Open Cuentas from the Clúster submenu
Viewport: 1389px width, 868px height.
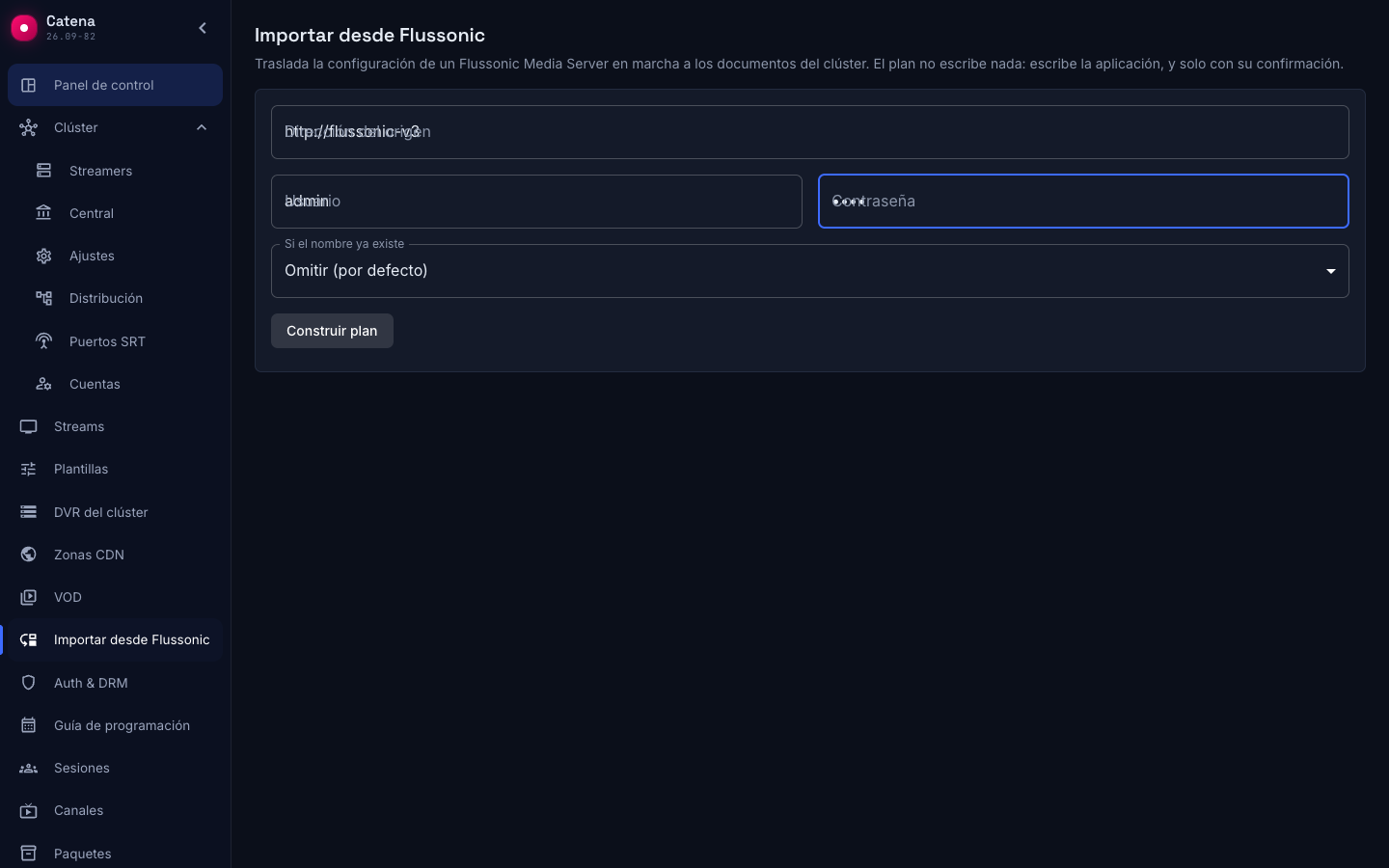pos(115,384)
